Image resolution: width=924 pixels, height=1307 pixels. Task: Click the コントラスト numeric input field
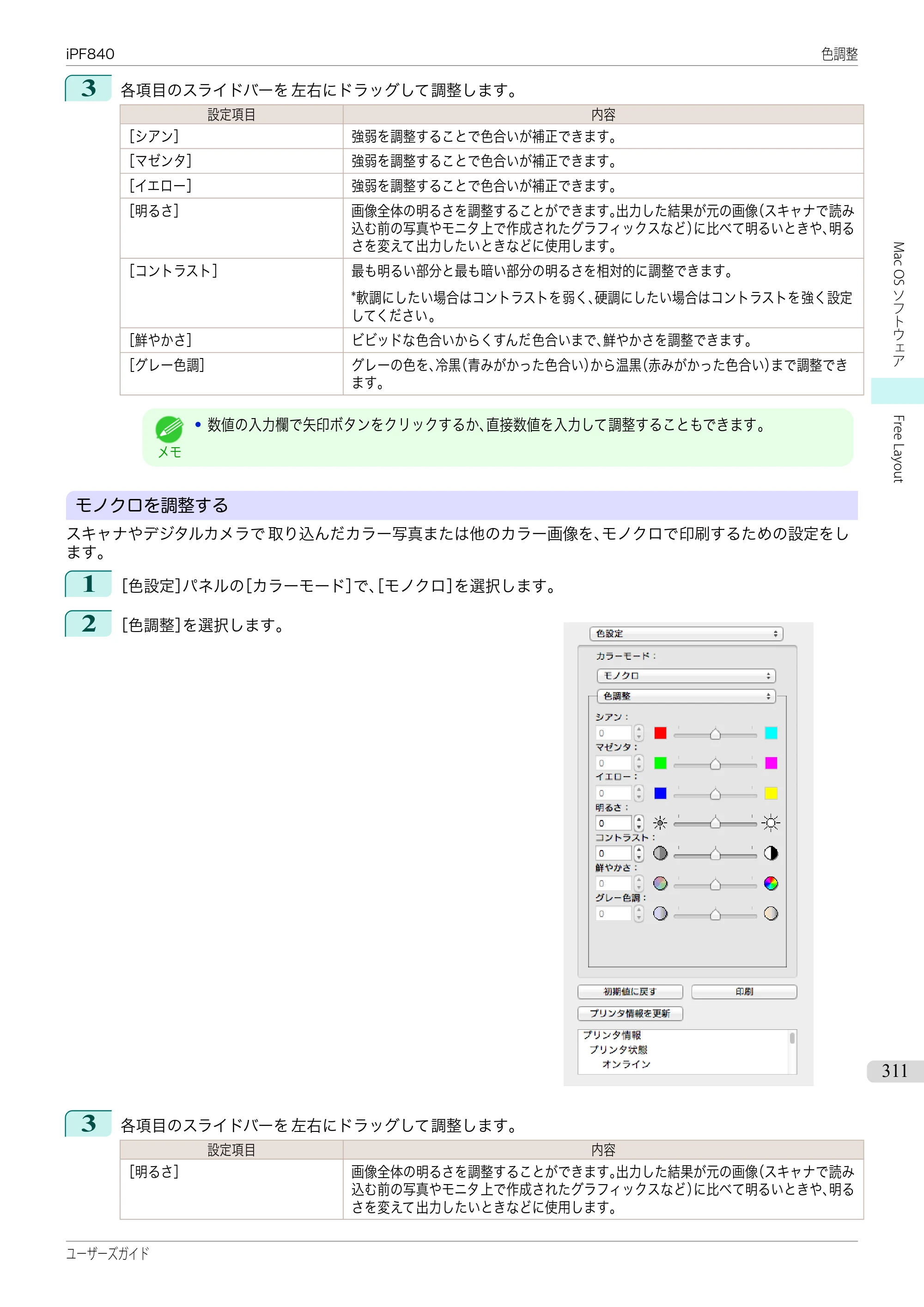click(x=614, y=853)
